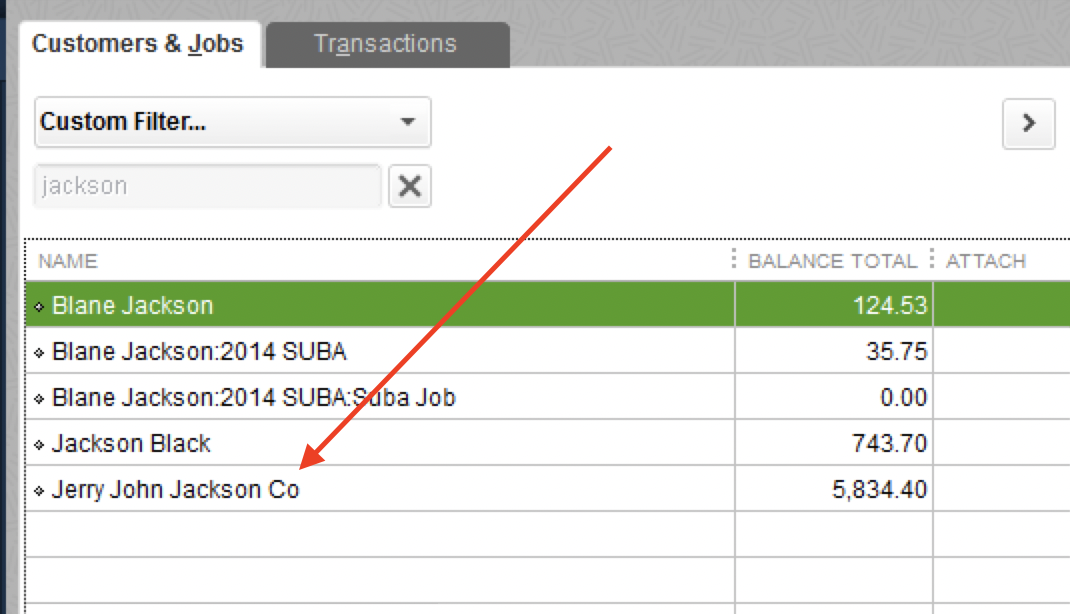Sort customers by the NAME column
The image size is (1070, 614).
[68, 260]
